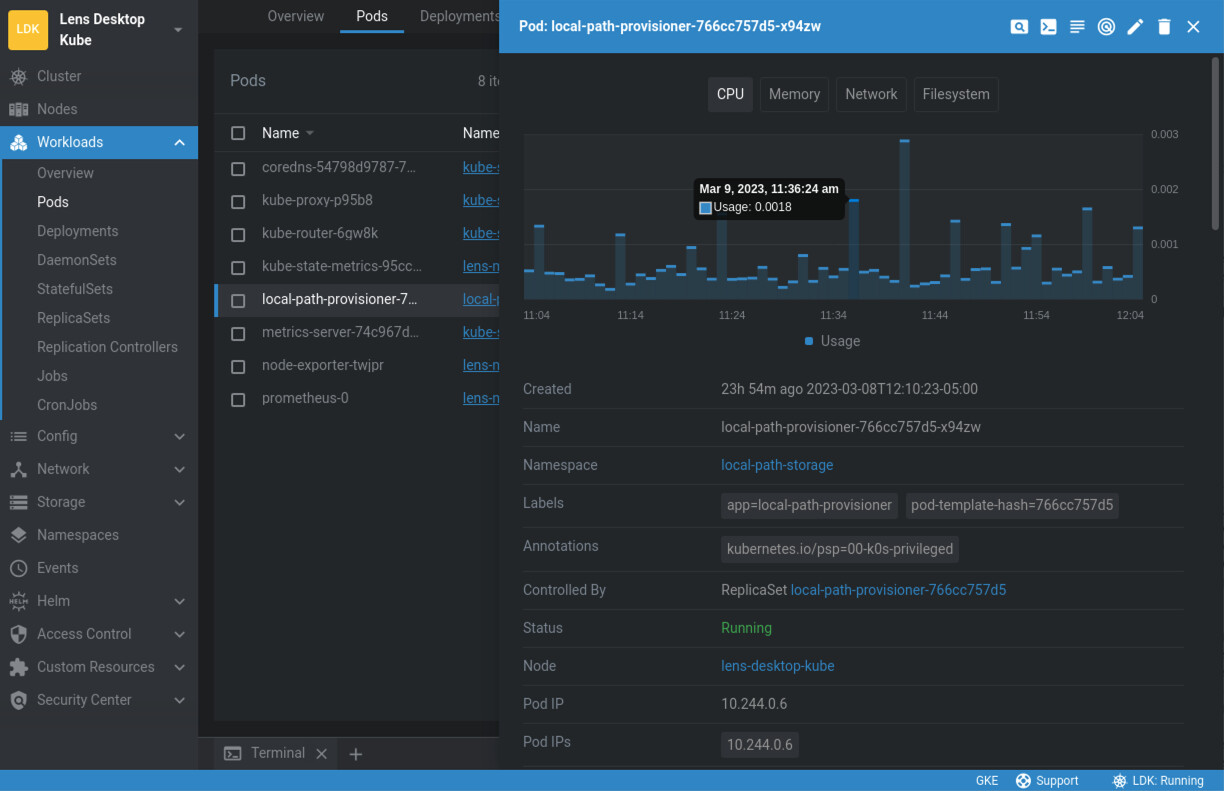
Task: Add new terminal tab with plus icon
Action: click(355, 754)
